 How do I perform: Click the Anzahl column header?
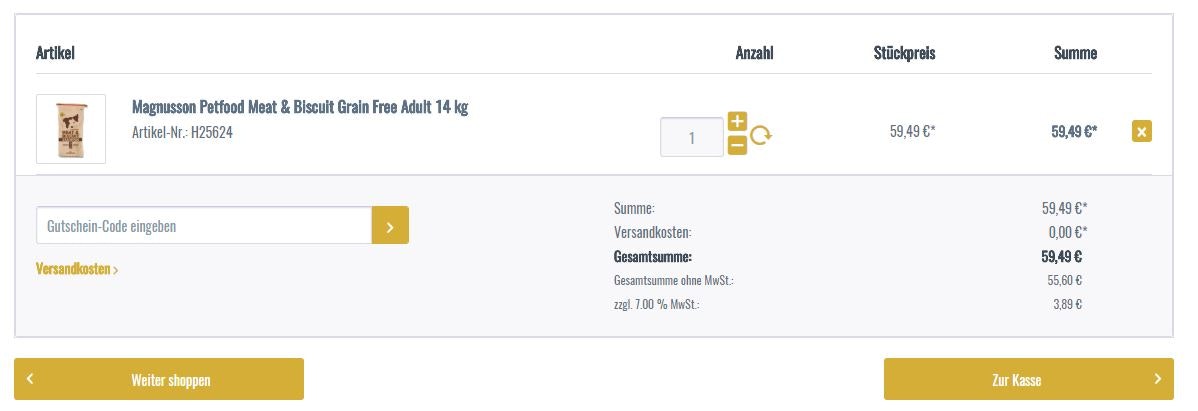(754, 53)
